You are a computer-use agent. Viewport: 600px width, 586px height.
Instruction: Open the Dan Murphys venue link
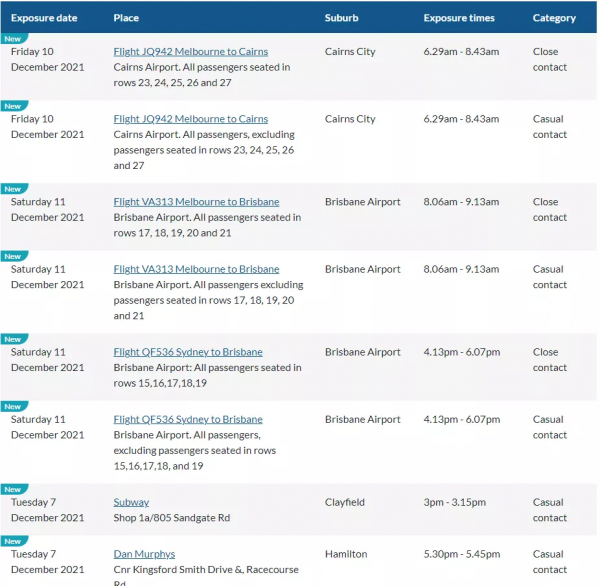[x=144, y=554]
